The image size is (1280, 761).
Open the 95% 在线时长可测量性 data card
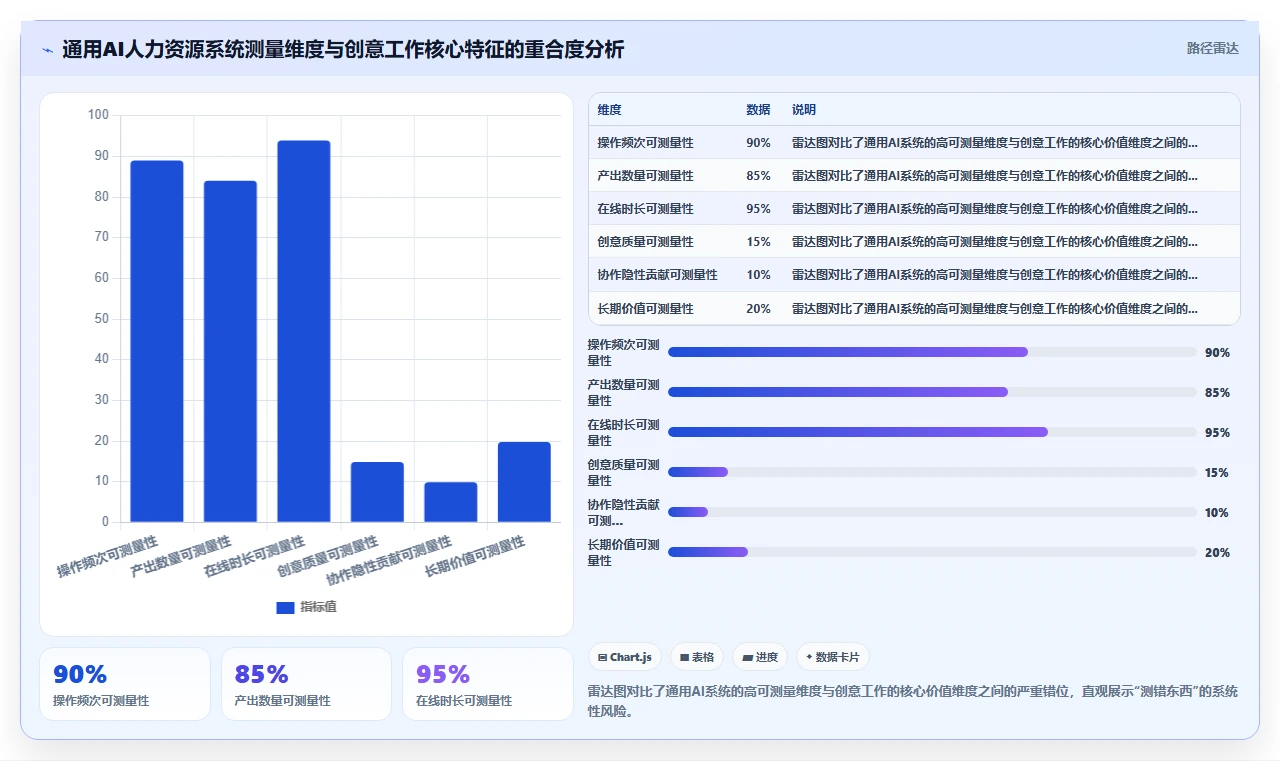point(488,684)
